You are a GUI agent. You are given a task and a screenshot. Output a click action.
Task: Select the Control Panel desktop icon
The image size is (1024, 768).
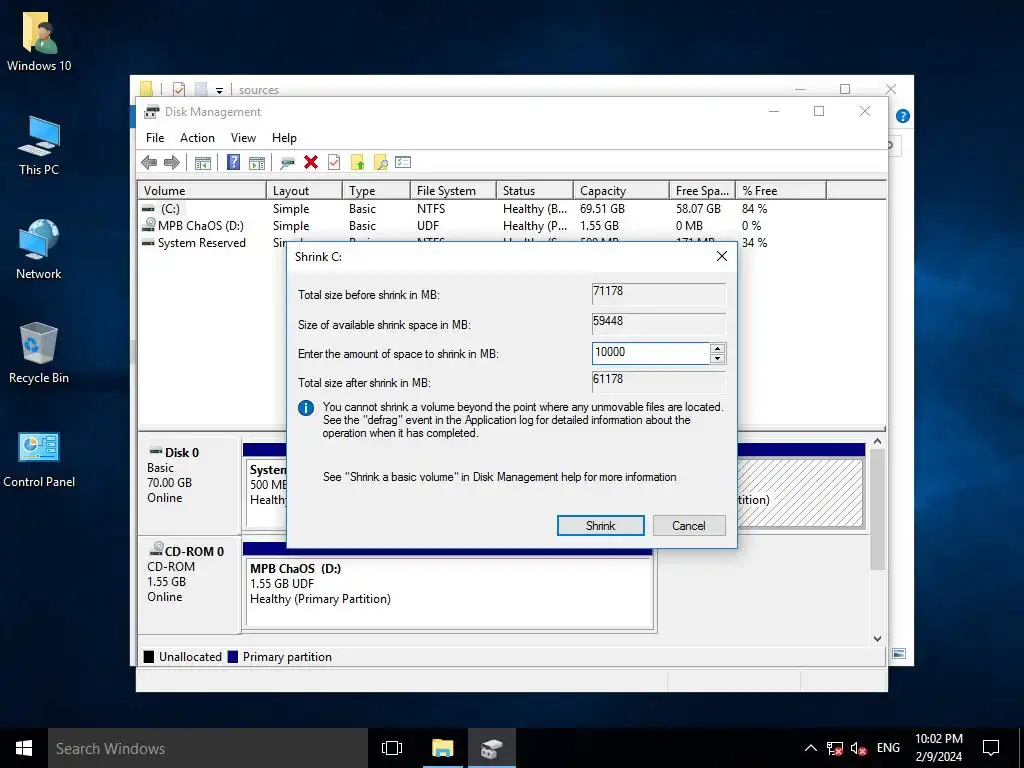(39, 459)
